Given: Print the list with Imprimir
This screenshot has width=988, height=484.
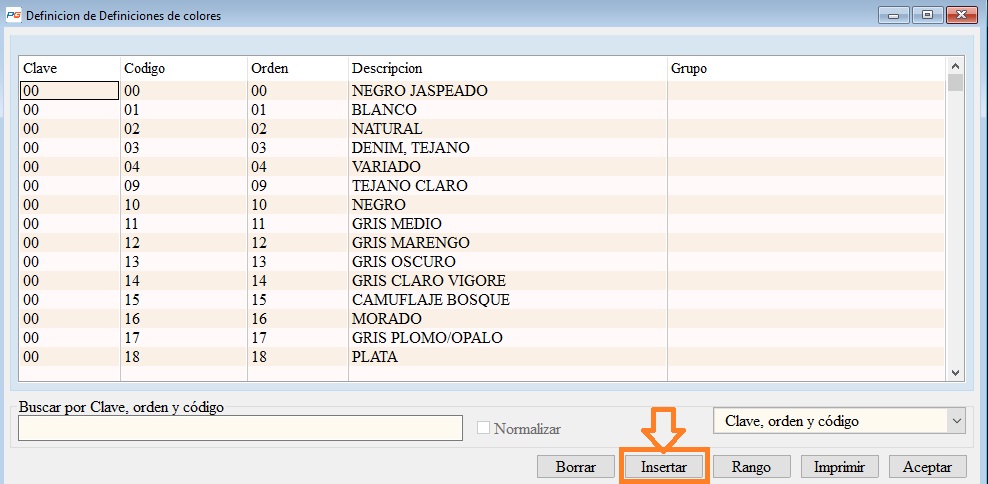Looking at the screenshot, I should pos(839,467).
